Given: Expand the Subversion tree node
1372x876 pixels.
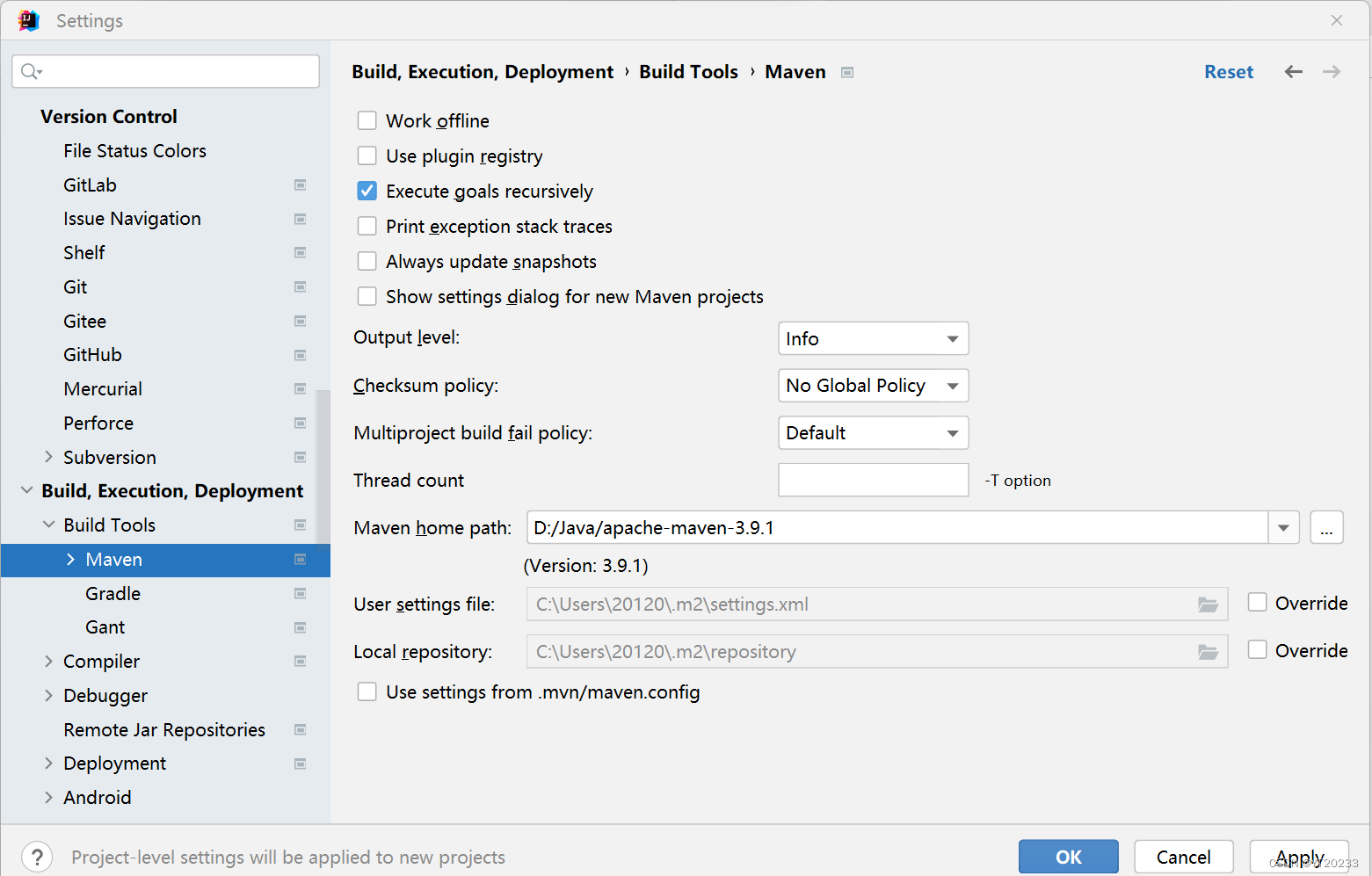Looking at the screenshot, I should click(48, 457).
